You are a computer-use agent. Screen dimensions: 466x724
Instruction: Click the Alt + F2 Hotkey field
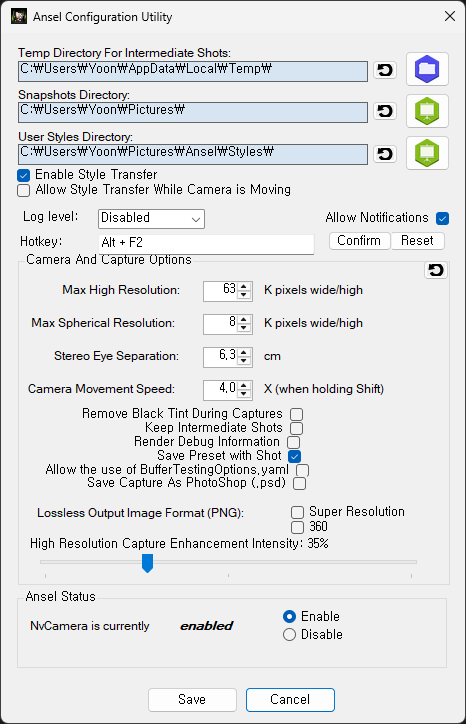point(206,243)
